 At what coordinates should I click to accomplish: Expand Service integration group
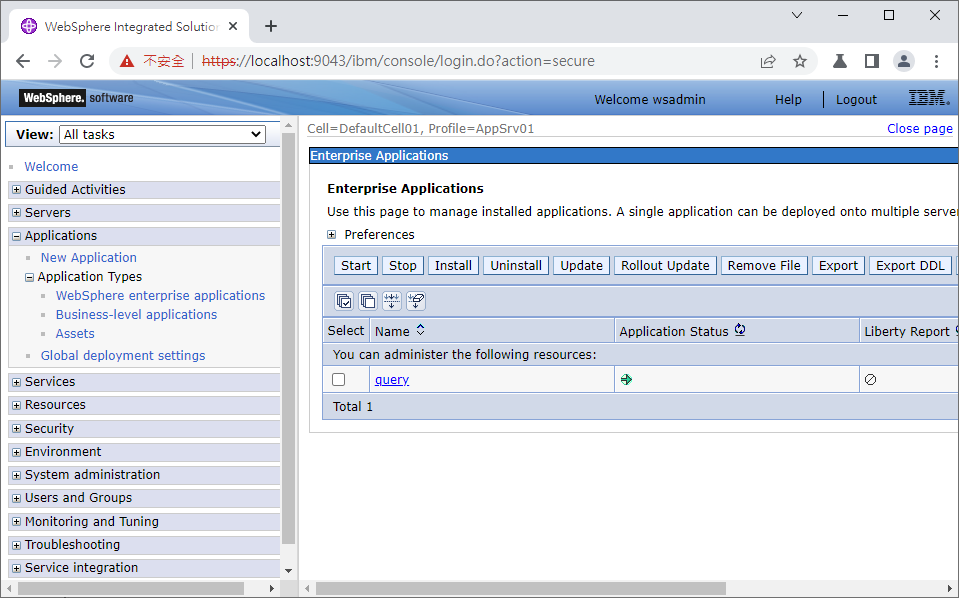tap(17, 568)
